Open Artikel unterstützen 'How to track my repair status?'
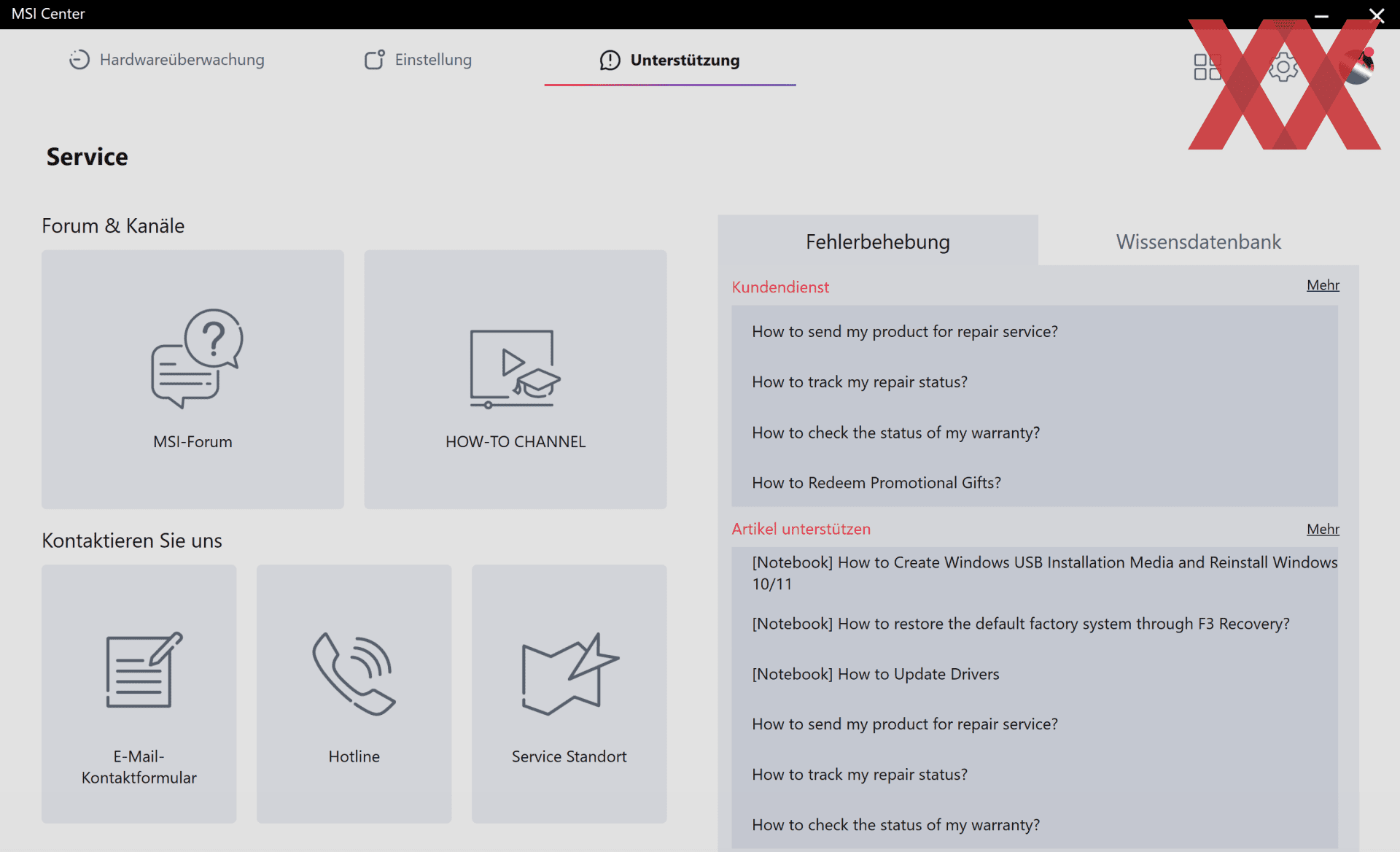The height and width of the screenshot is (852, 1400). click(x=860, y=774)
